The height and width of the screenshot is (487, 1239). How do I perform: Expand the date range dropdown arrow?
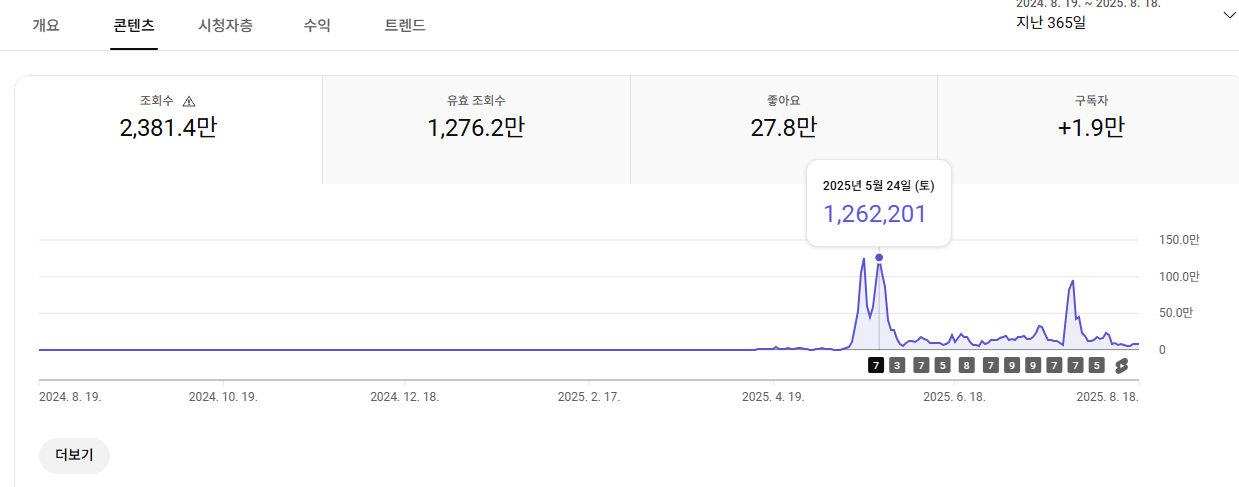pos(1229,15)
